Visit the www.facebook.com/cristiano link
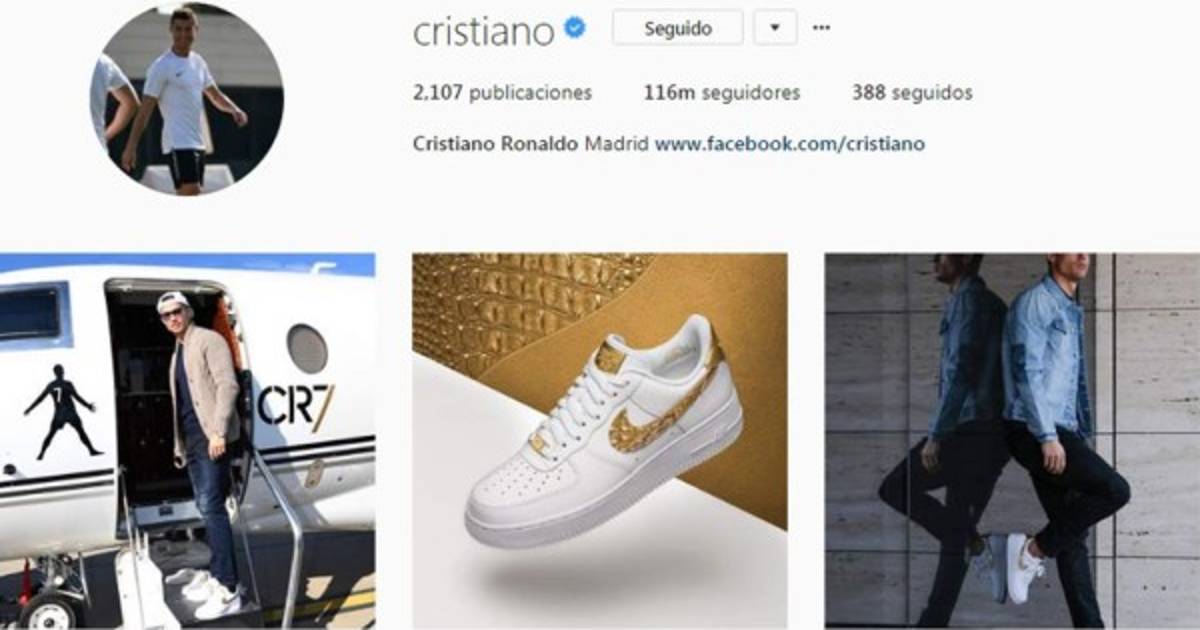The image size is (1200, 630). (x=790, y=144)
